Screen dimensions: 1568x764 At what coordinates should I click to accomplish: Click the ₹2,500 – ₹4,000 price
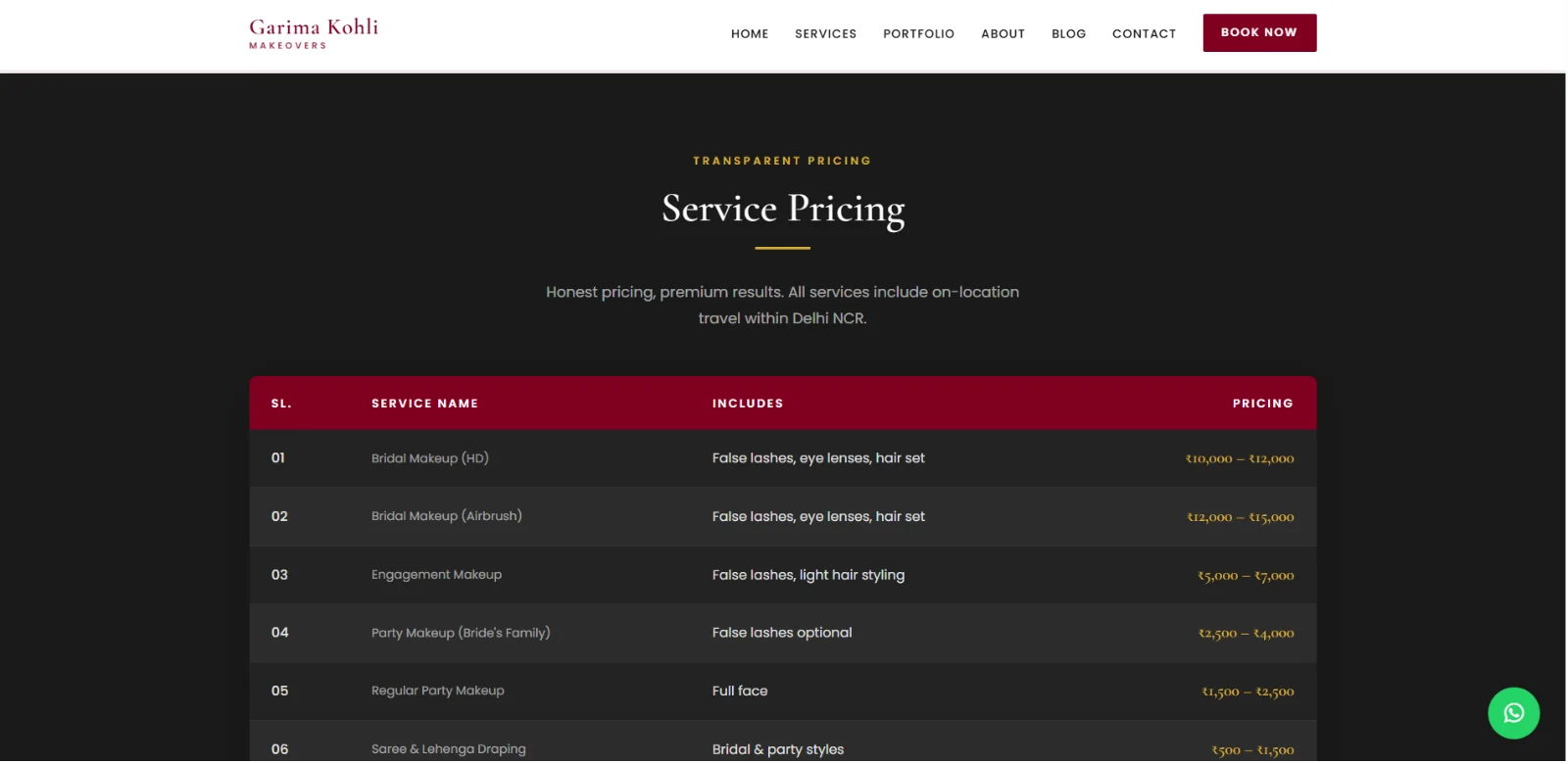(x=1246, y=634)
